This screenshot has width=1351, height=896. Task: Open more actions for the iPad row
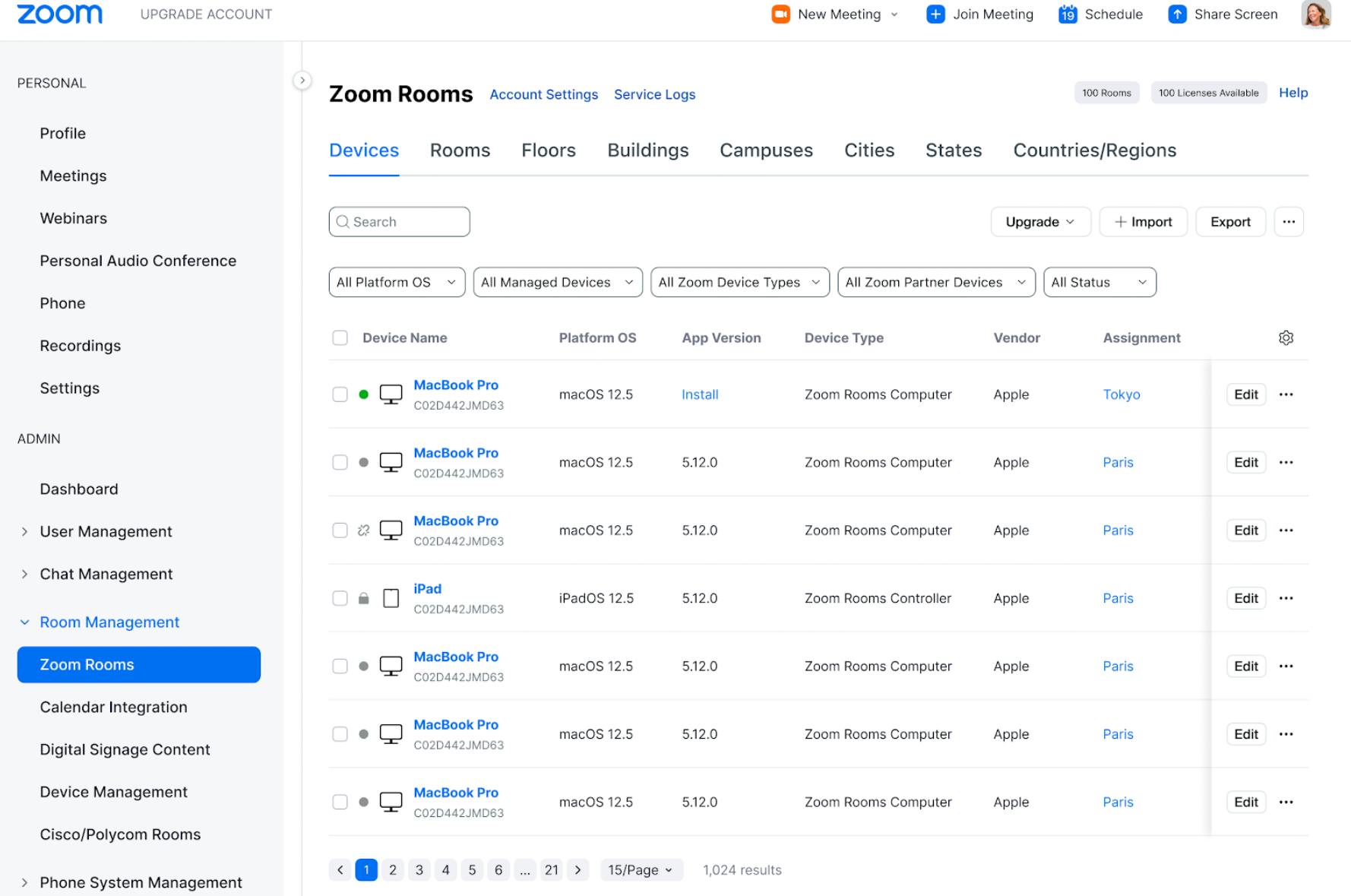pyautogui.click(x=1286, y=598)
